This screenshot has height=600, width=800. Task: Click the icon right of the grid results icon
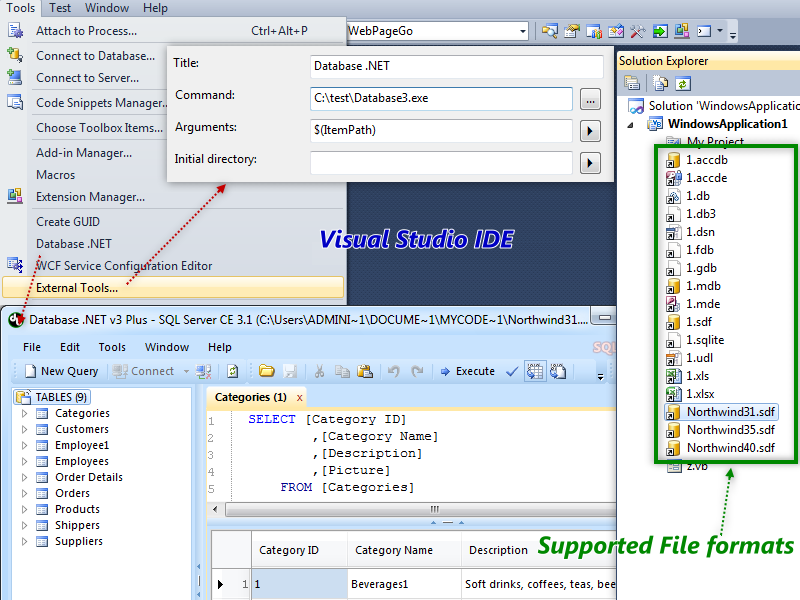click(558, 371)
